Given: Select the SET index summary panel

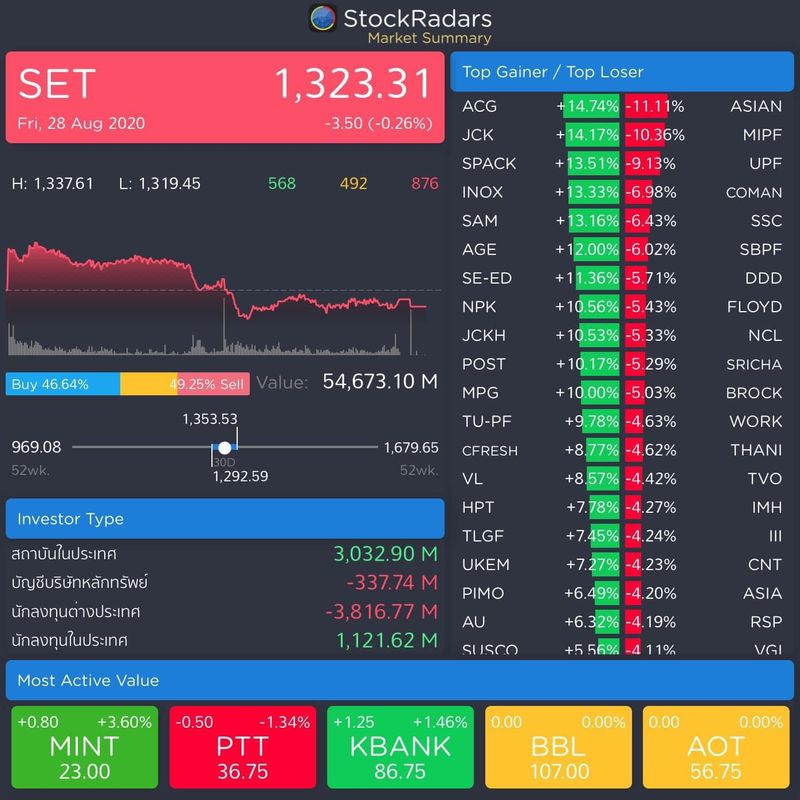Looking at the screenshot, I should click(x=225, y=100).
